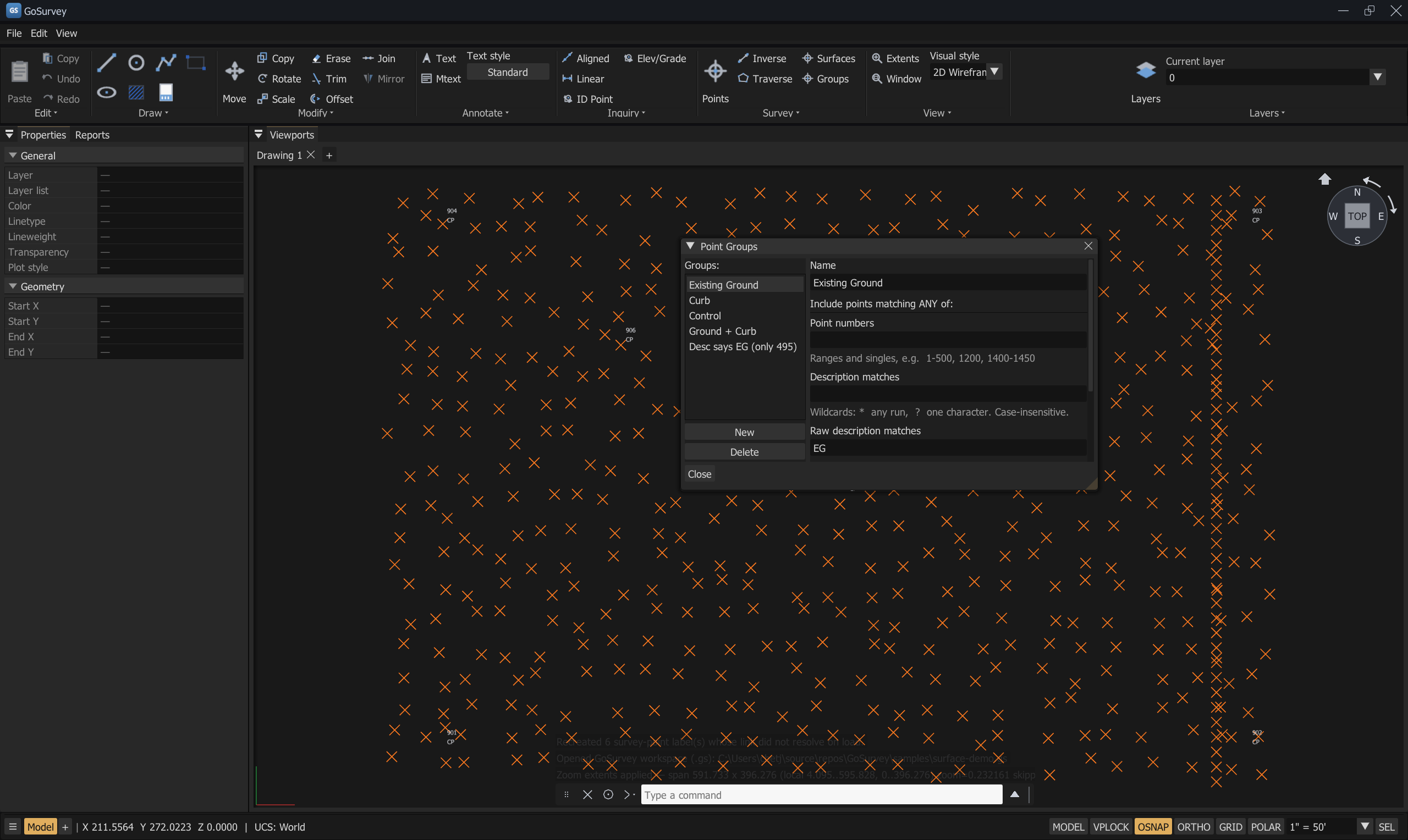Select the Drawing 1 tab

tap(279, 155)
